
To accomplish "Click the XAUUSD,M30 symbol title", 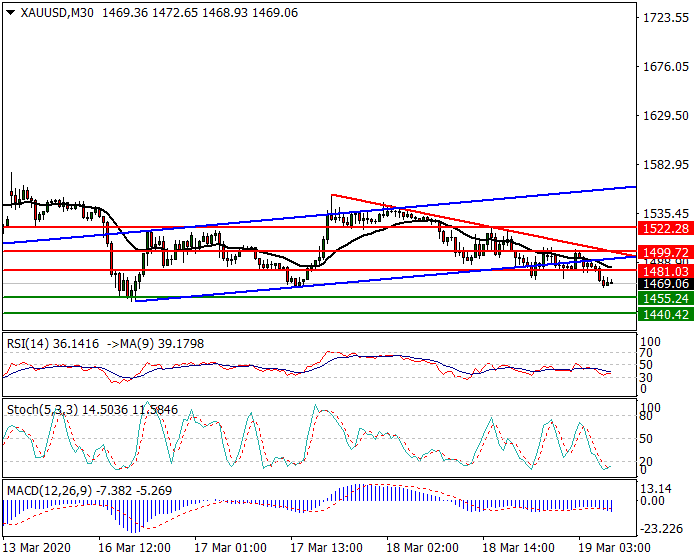I will coord(57,13).
